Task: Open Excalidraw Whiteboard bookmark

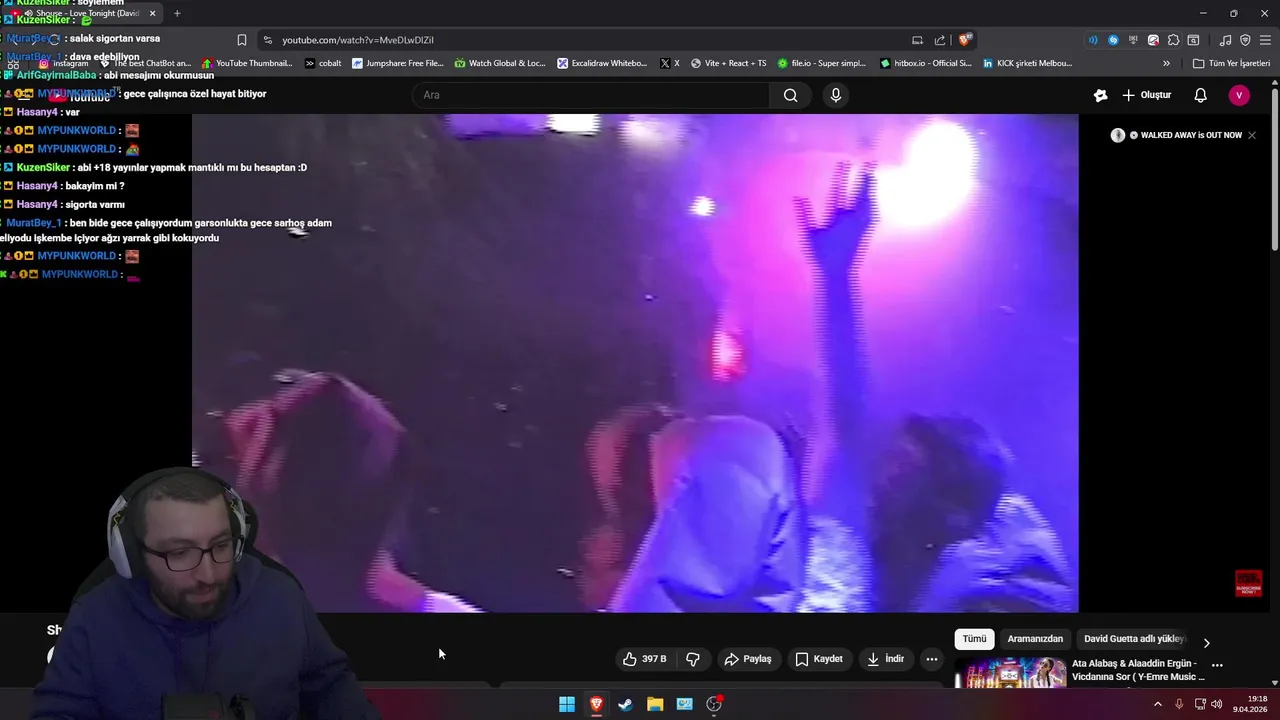Action: [x=603, y=63]
